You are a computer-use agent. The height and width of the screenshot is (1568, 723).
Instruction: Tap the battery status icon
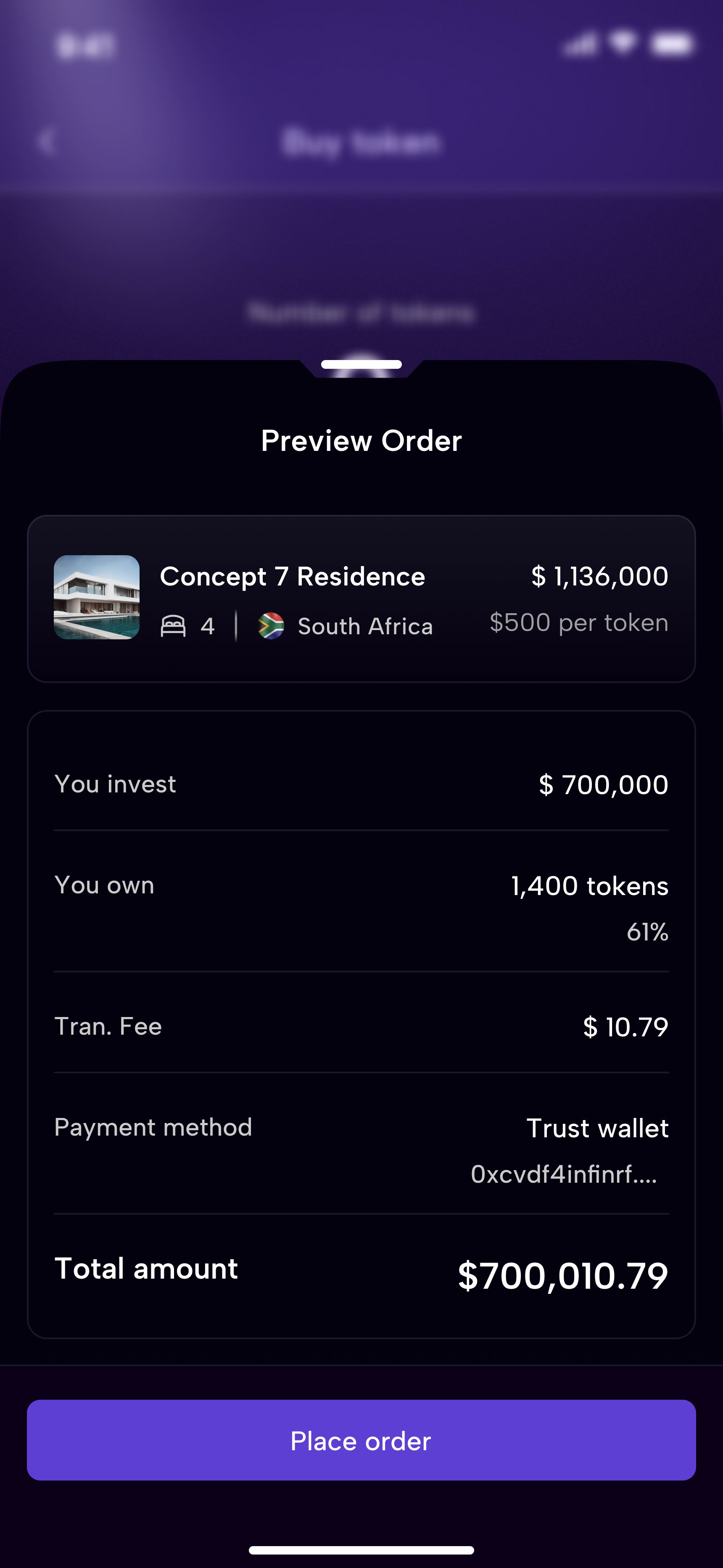(671, 45)
